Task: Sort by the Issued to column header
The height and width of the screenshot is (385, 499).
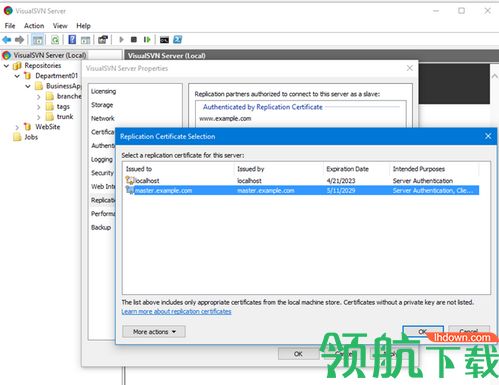Action: (x=179, y=169)
